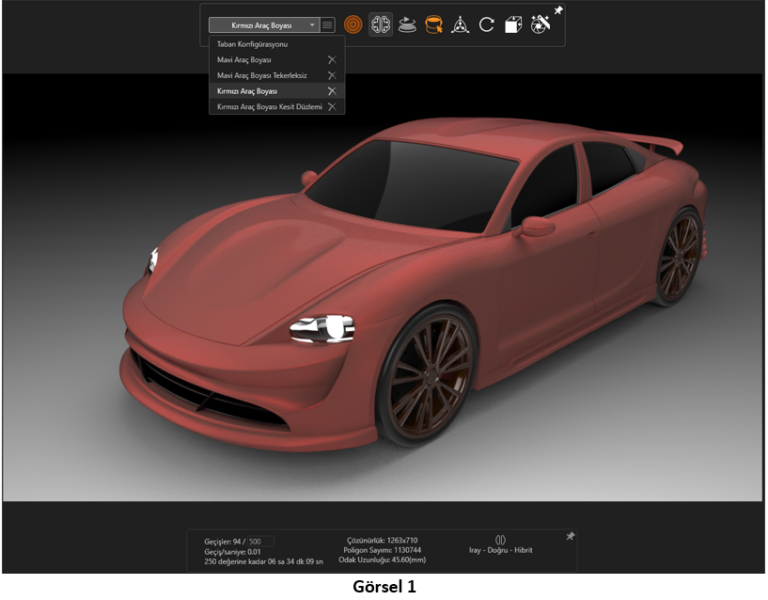Select Mavi Araç Boyası configuration

[x=246, y=60]
